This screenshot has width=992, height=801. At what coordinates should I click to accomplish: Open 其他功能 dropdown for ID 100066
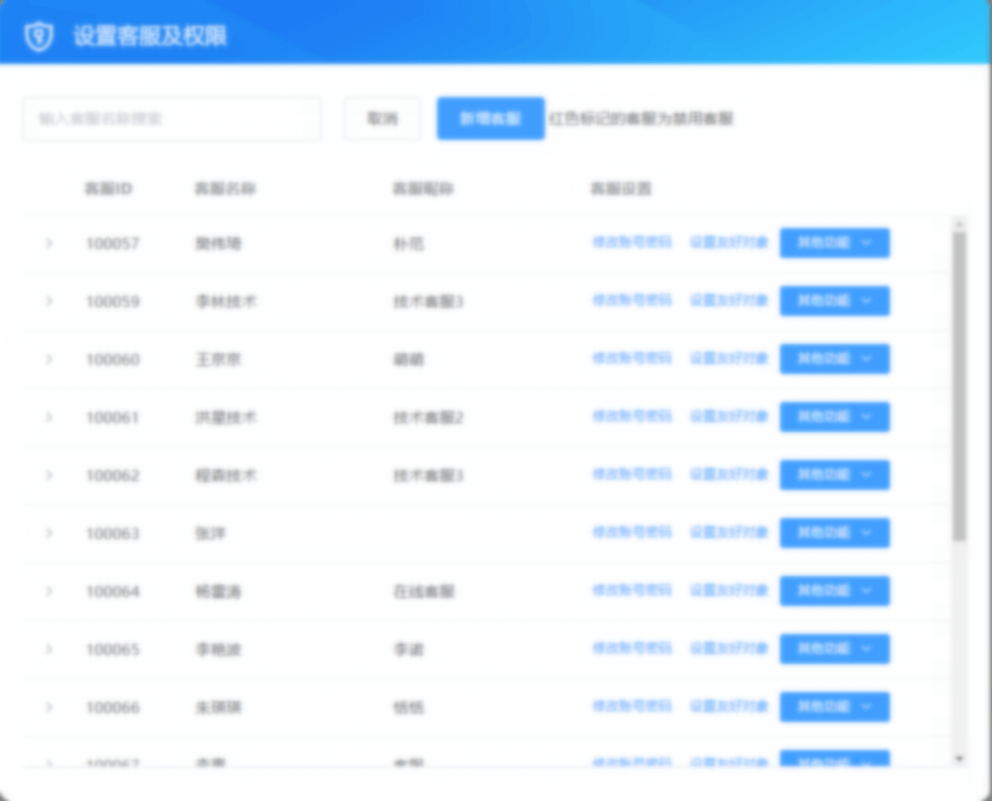point(834,707)
